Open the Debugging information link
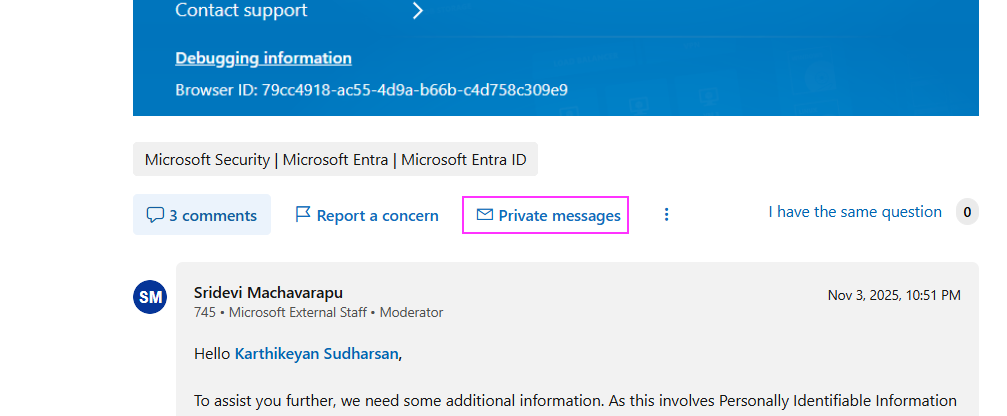The width and height of the screenshot is (1007, 416). (263, 58)
